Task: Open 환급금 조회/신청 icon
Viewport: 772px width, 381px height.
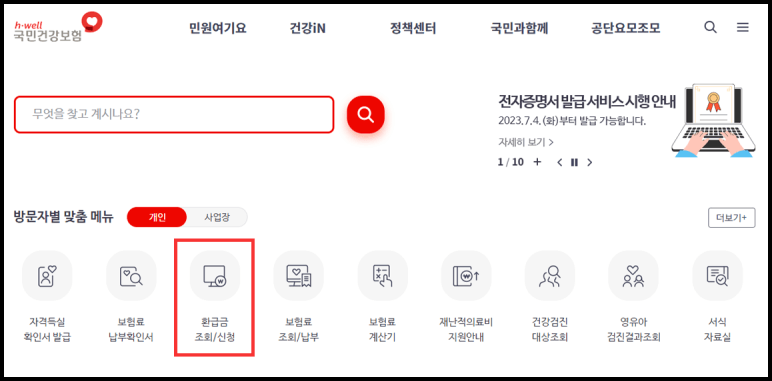Action: 215,275
